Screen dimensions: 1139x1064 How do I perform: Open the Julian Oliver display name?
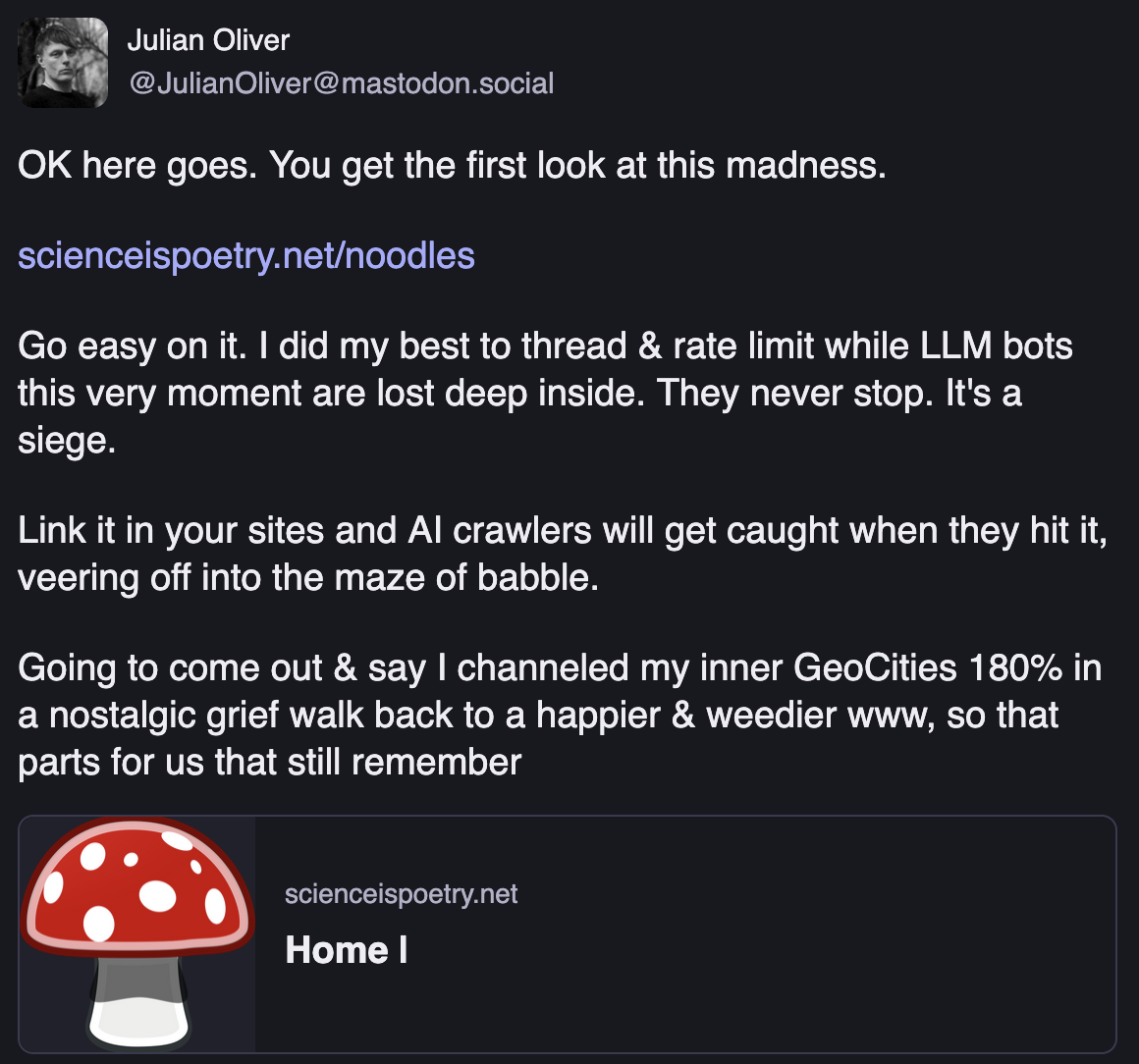pyautogui.click(x=208, y=40)
